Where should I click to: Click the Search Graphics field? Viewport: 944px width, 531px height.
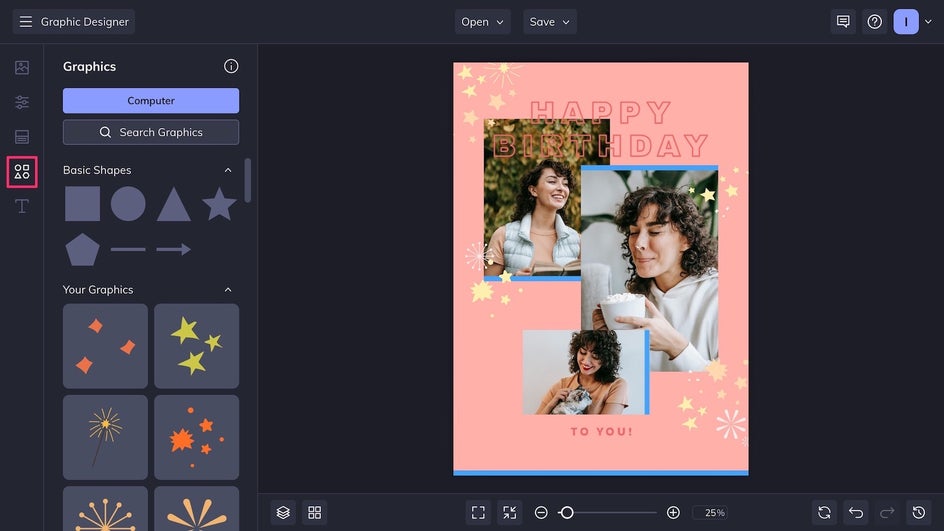(x=151, y=132)
